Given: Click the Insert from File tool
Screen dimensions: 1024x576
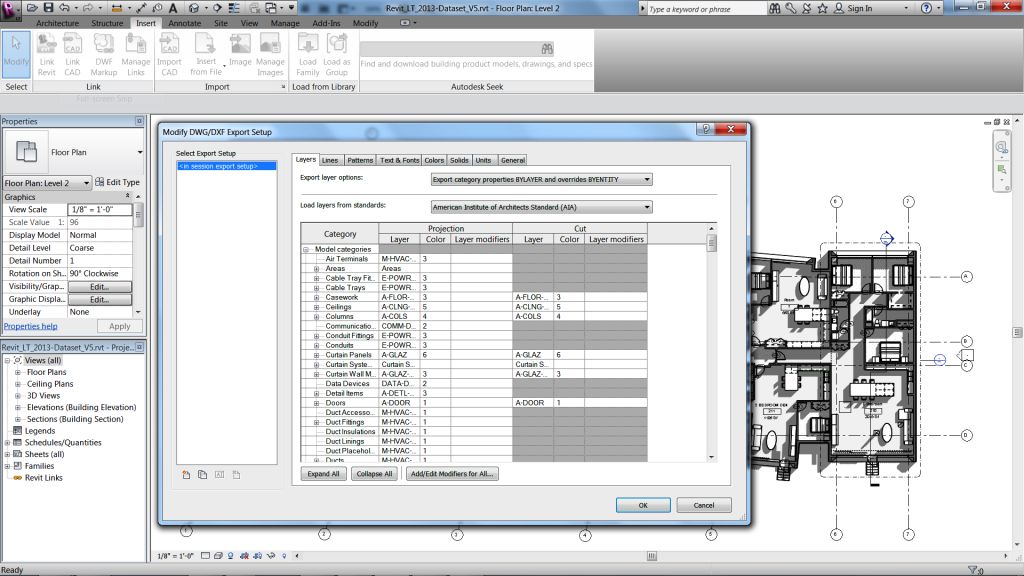Looking at the screenshot, I should tap(205, 52).
